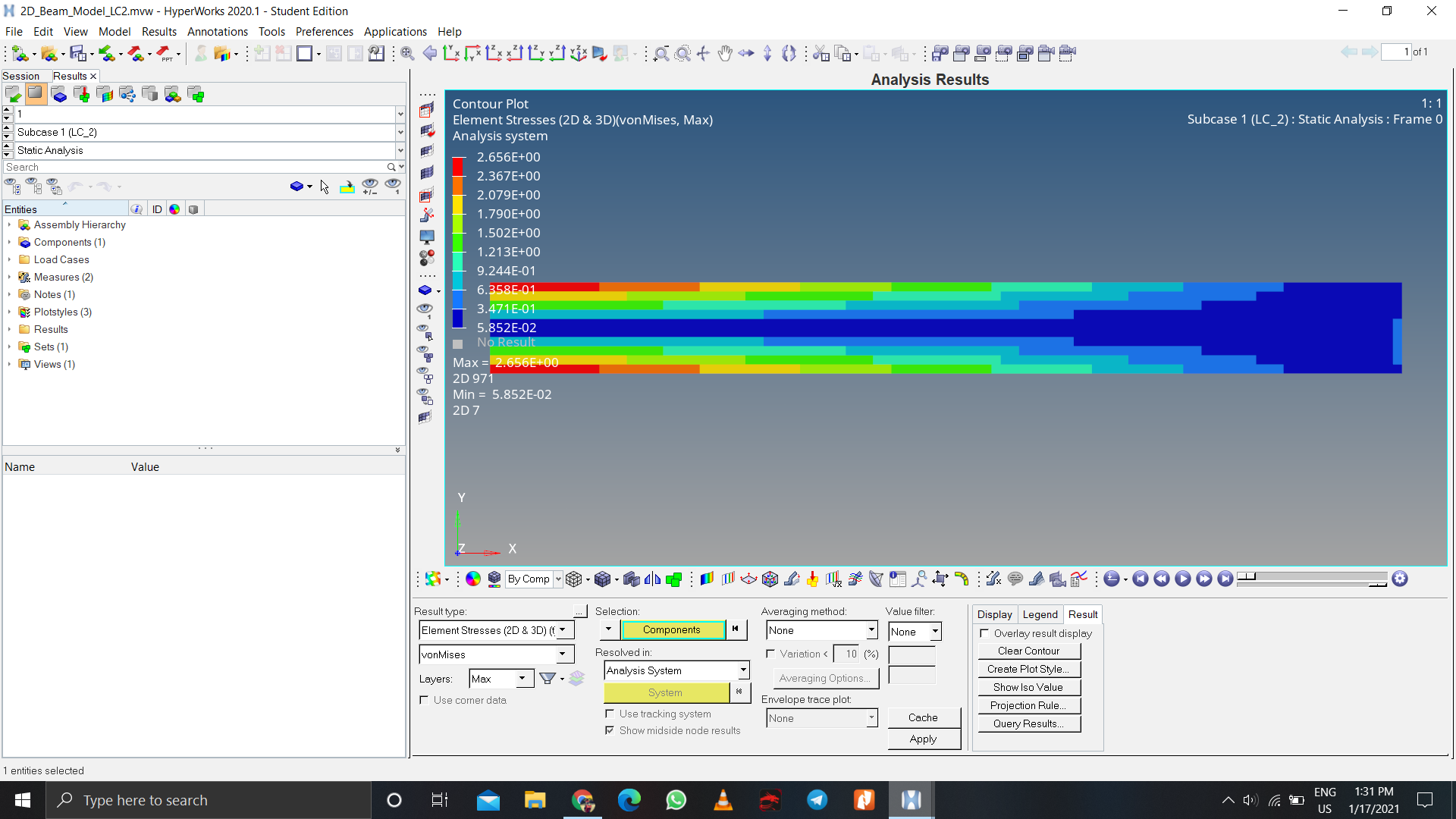Start animation with the play button
Screen dimensions: 1456x819
(x=1182, y=579)
